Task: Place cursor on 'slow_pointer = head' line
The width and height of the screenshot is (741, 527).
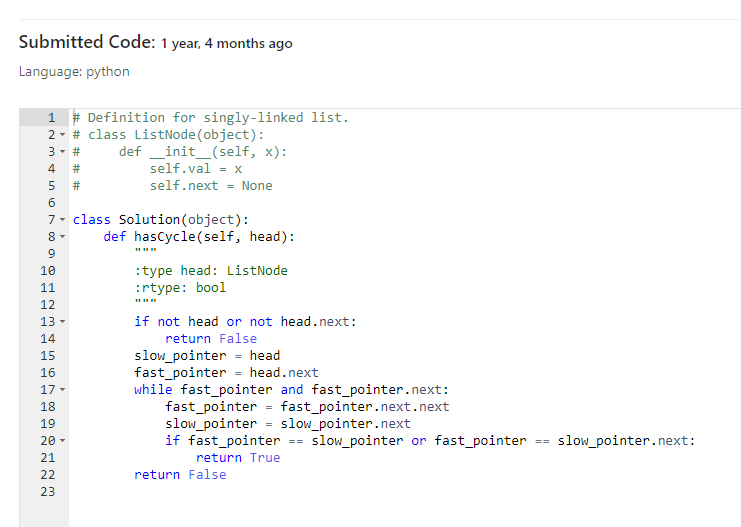Action: (207, 356)
